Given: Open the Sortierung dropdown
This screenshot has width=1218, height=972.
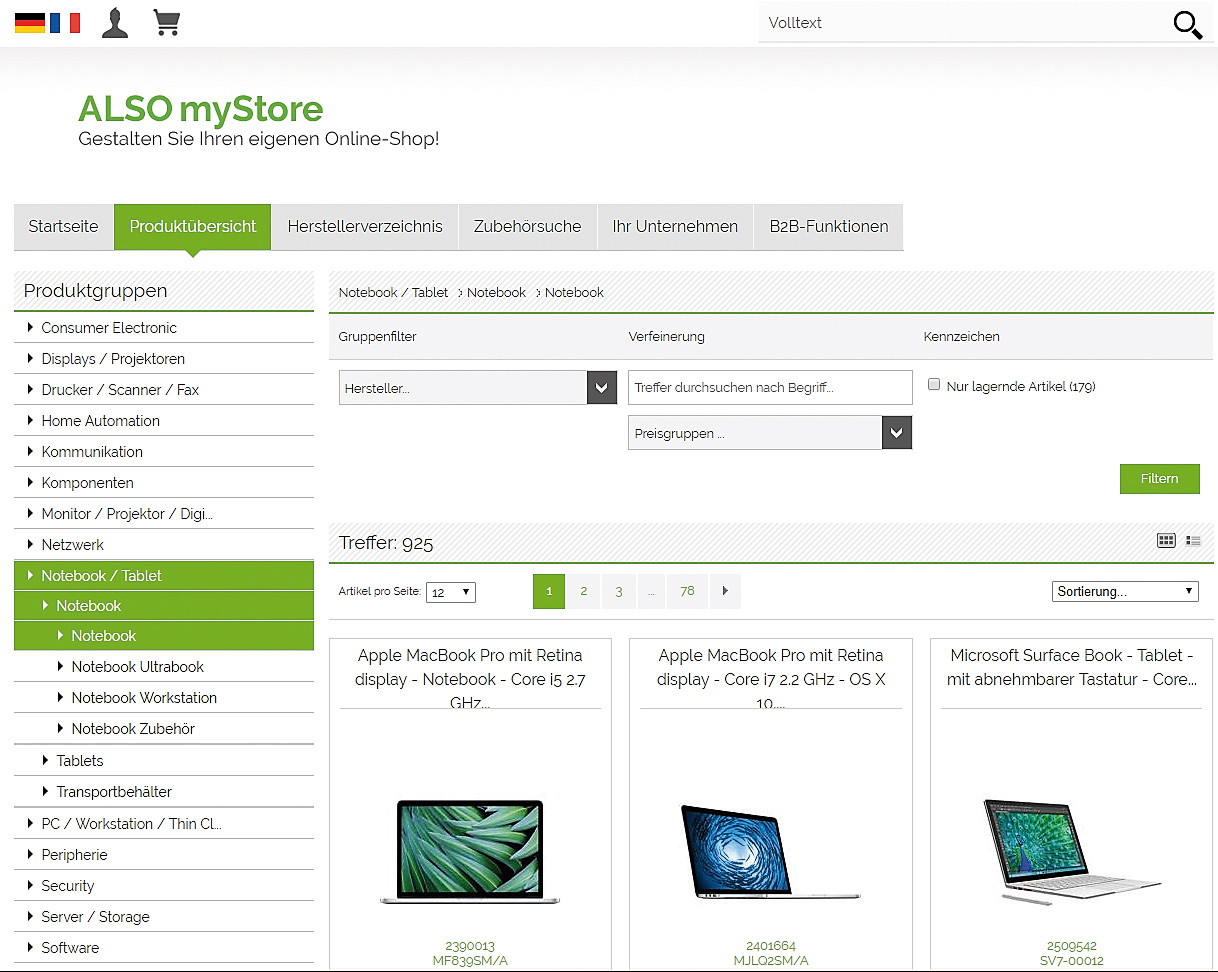Looking at the screenshot, I should click(1125, 591).
